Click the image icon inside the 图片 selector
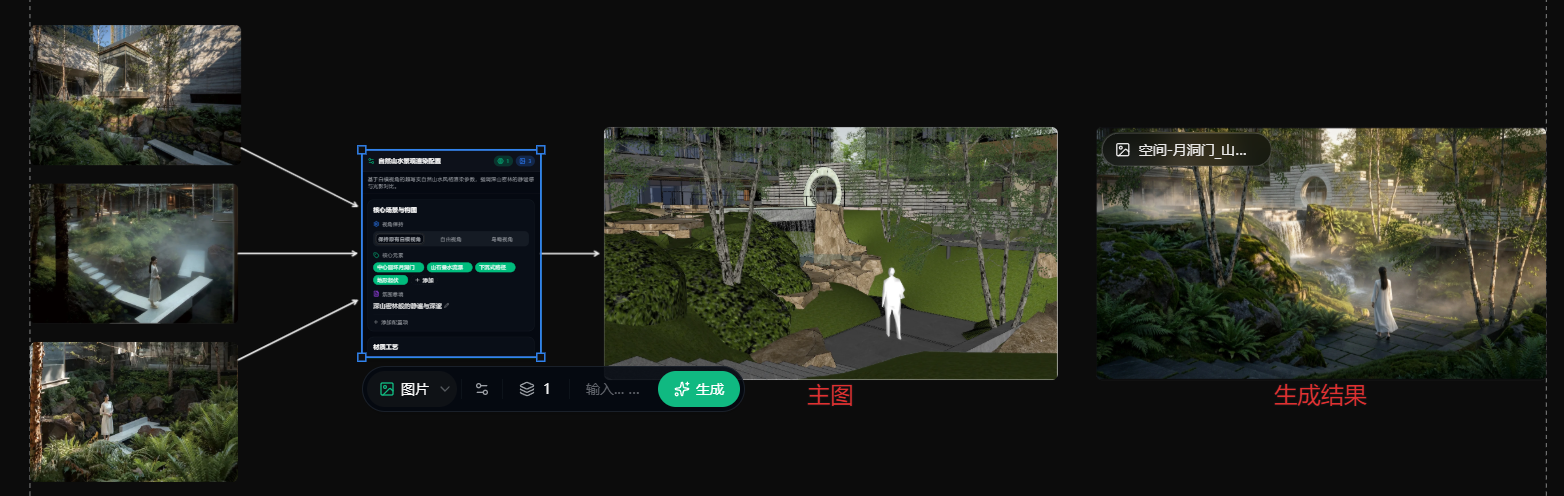1564x496 pixels. click(x=387, y=389)
